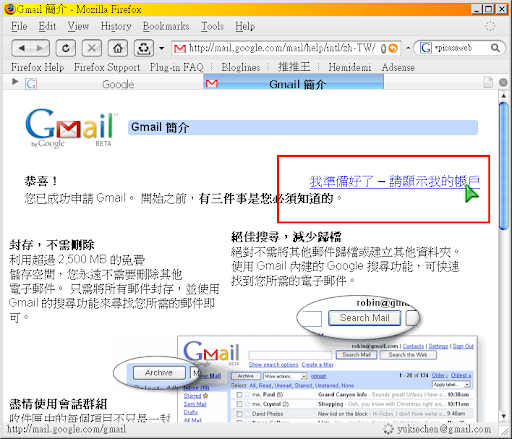Open the Bloglines bookmark

point(241,67)
